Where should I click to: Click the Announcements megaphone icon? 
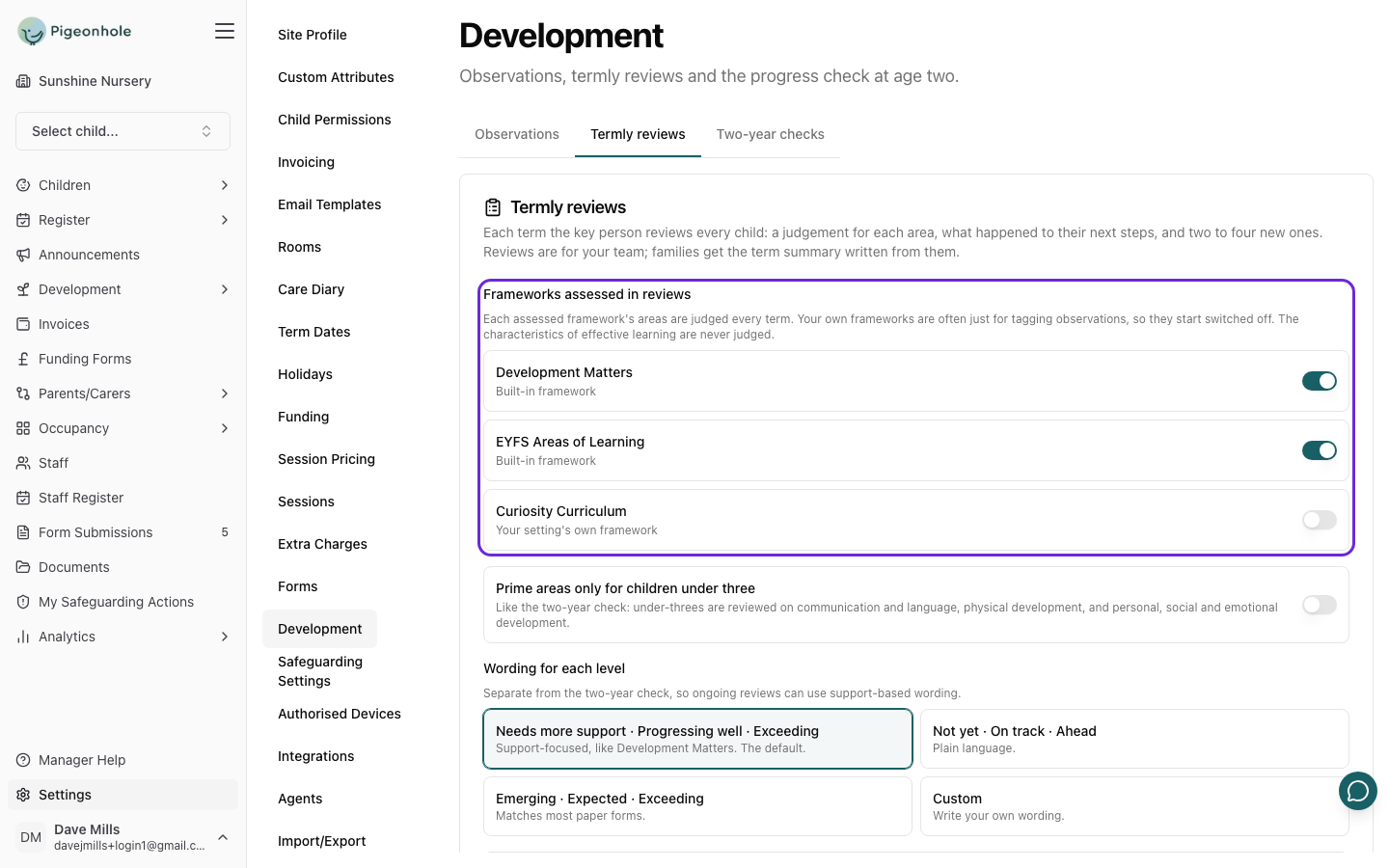click(23, 255)
